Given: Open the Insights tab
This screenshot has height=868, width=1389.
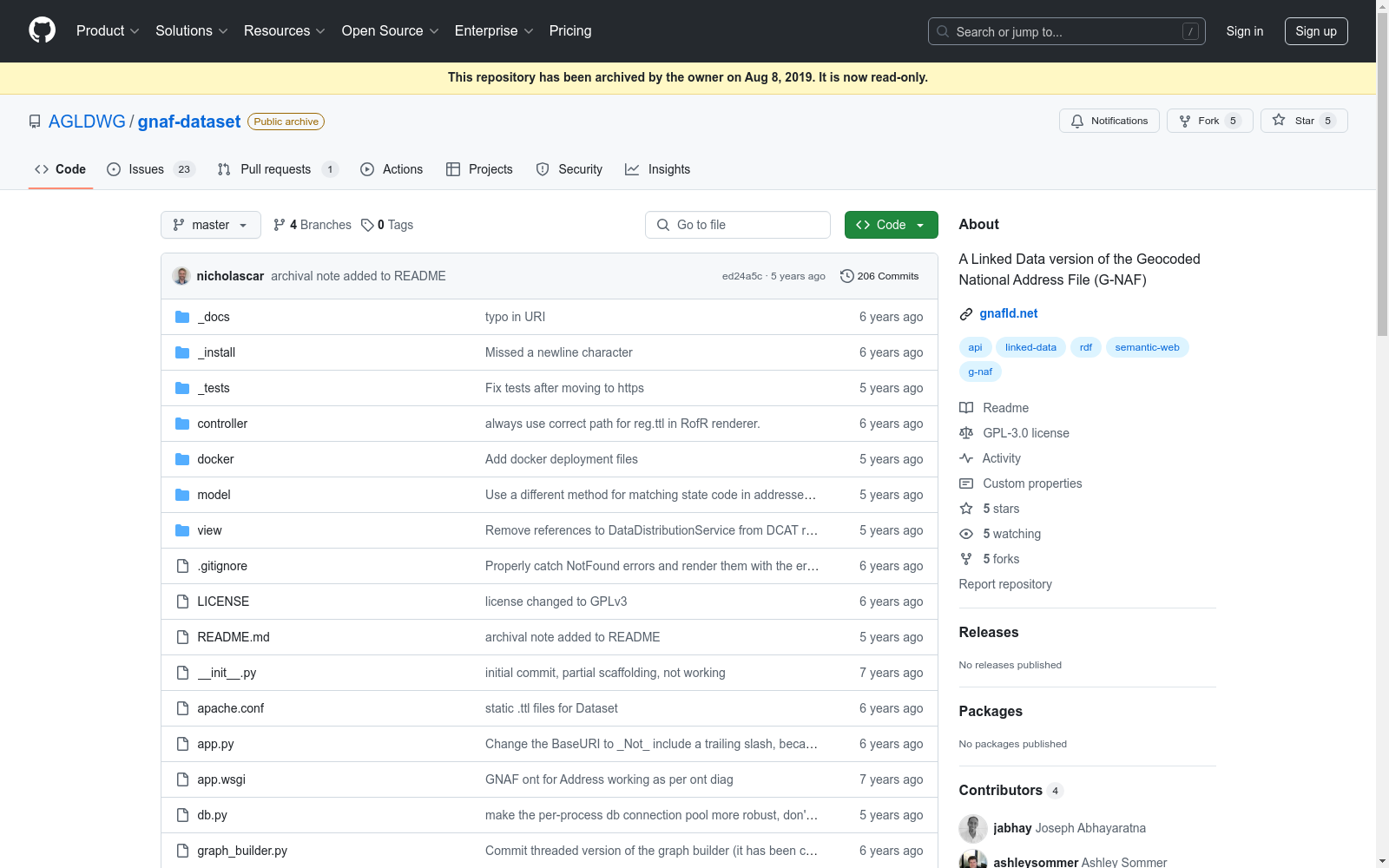Looking at the screenshot, I should point(658,169).
